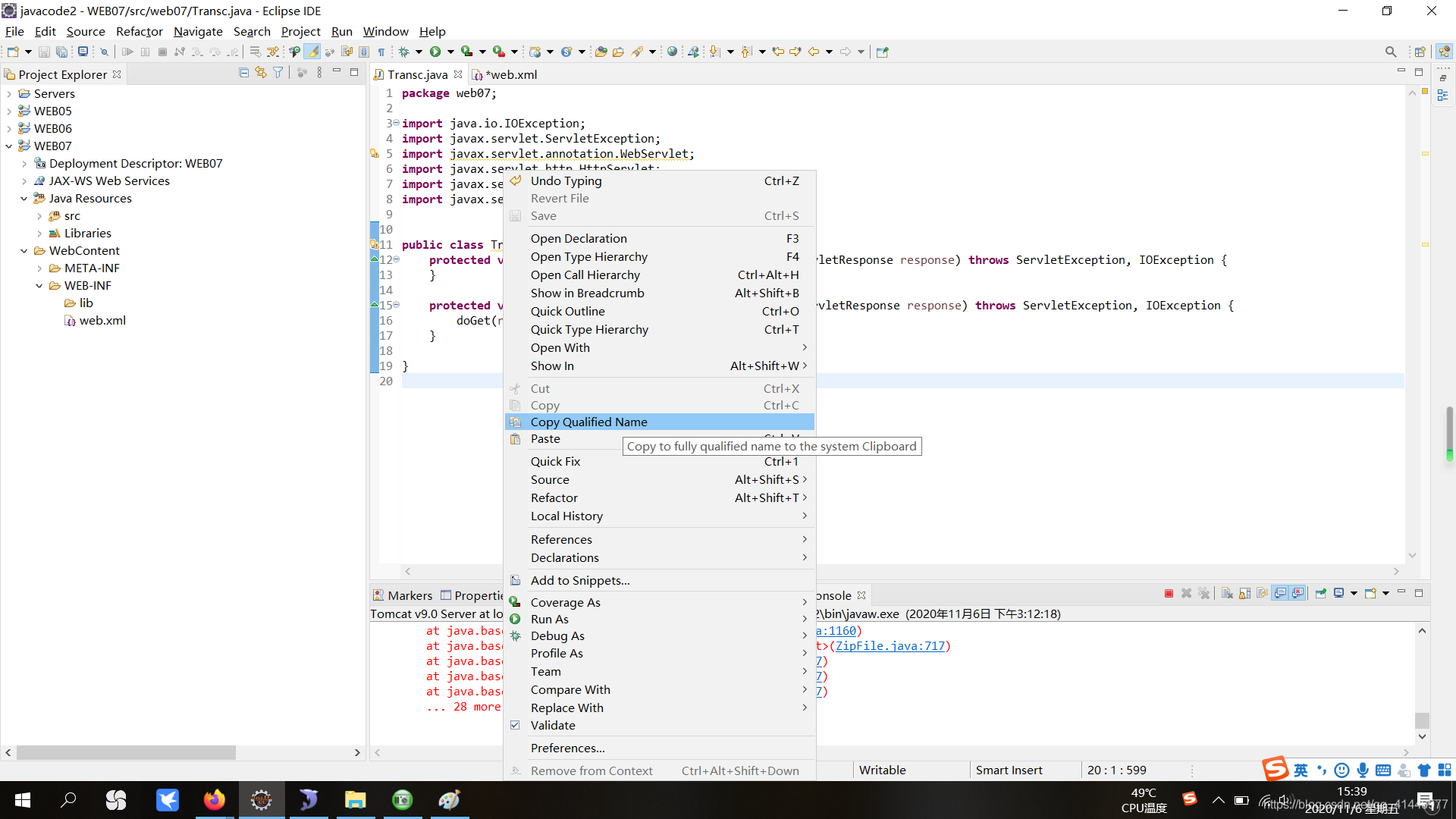Toggle Scroll Lock in Console toolbar
This screenshot has height=819, width=1456.
point(1244,594)
